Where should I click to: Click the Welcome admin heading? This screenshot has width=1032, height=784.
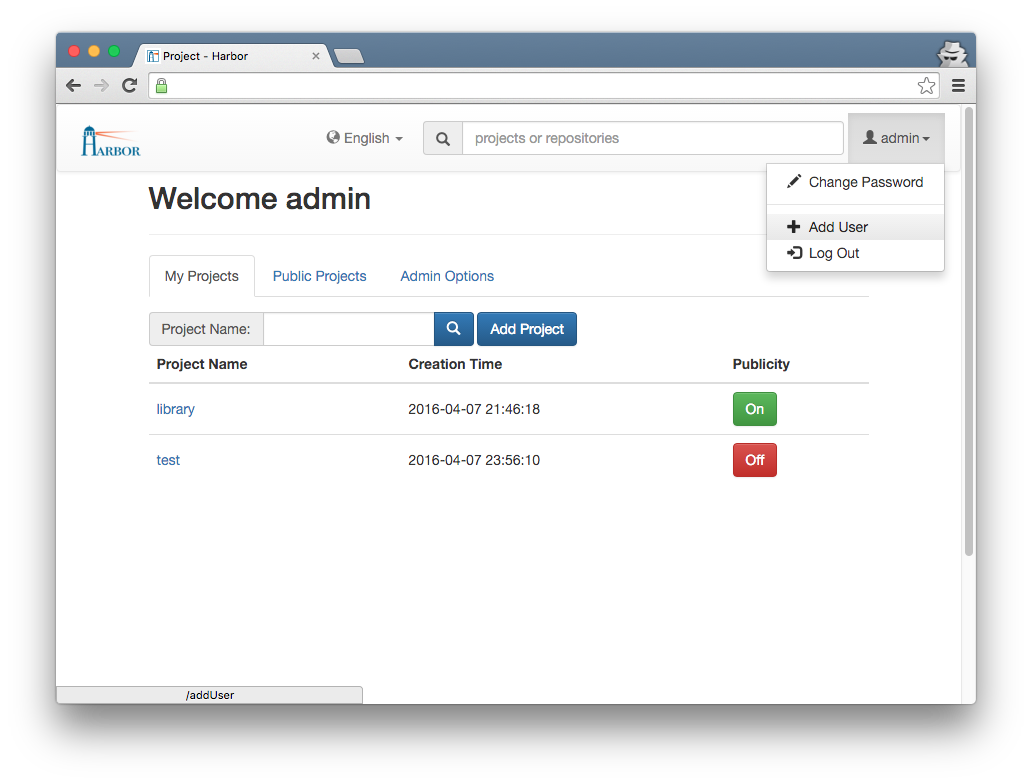tap(259, 199)
